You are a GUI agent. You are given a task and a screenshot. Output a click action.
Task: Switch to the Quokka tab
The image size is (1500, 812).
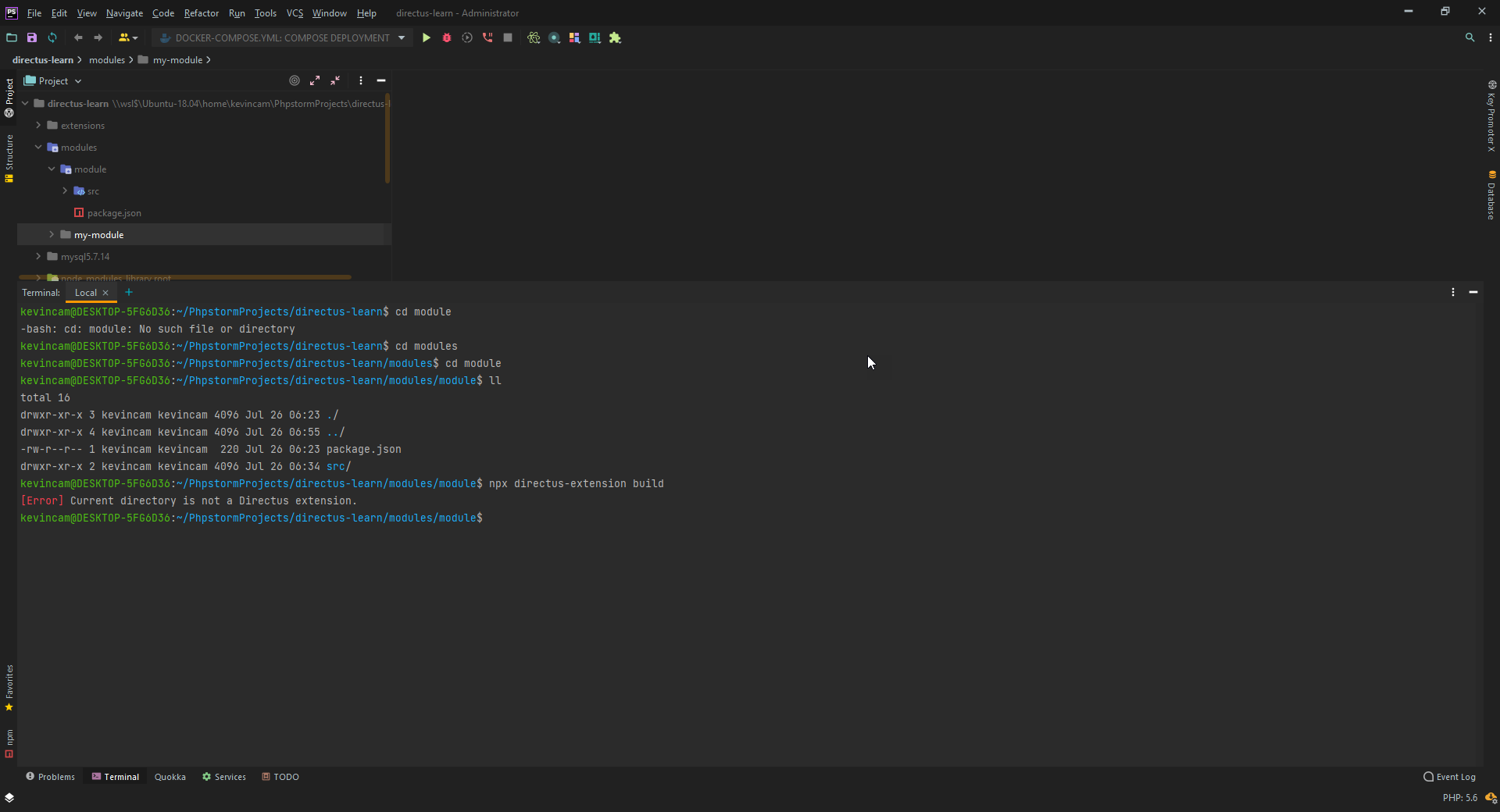(x=170, y=776)
